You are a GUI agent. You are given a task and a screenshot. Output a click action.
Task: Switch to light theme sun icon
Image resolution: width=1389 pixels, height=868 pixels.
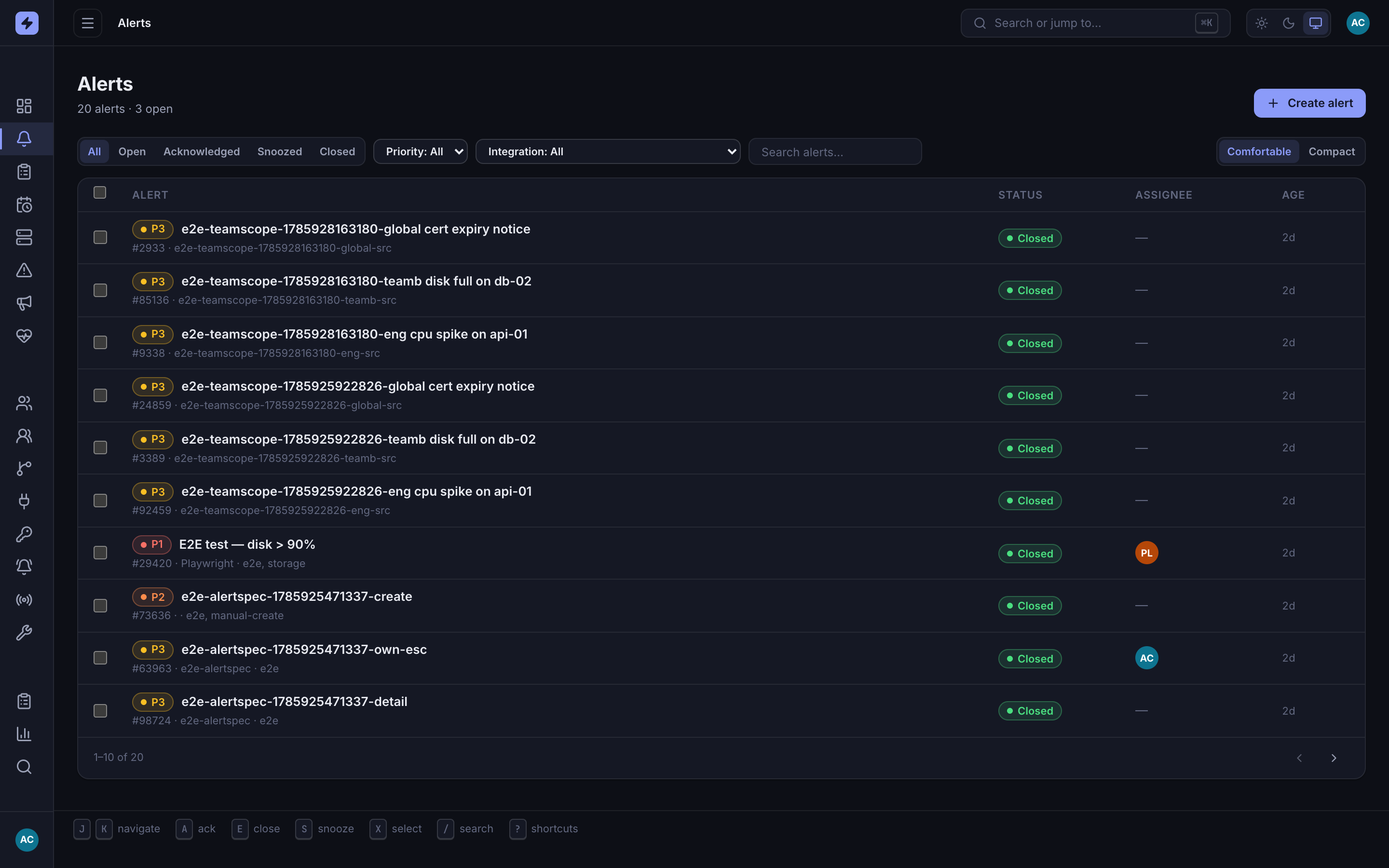[1262, 23]
